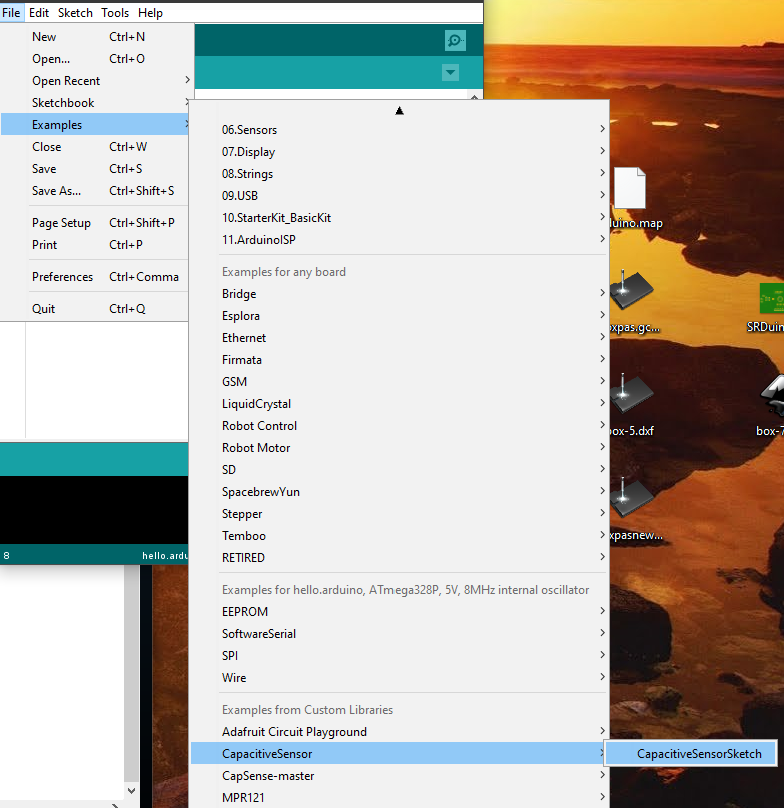This screenshot has height=808, width=784.
Task: Click the hello.ardu board label in status bar
Action: (165, 556)
